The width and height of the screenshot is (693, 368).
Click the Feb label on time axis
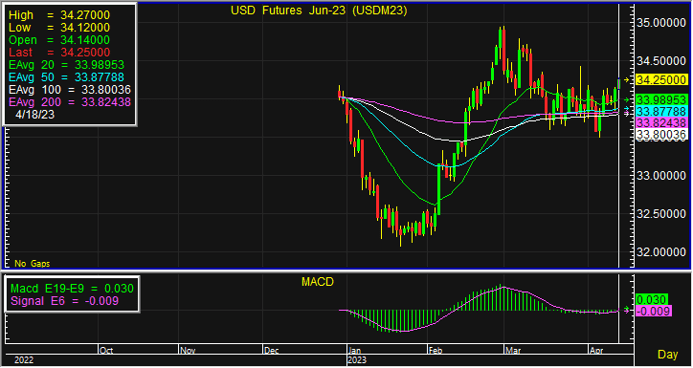click(x=436, y=350)
